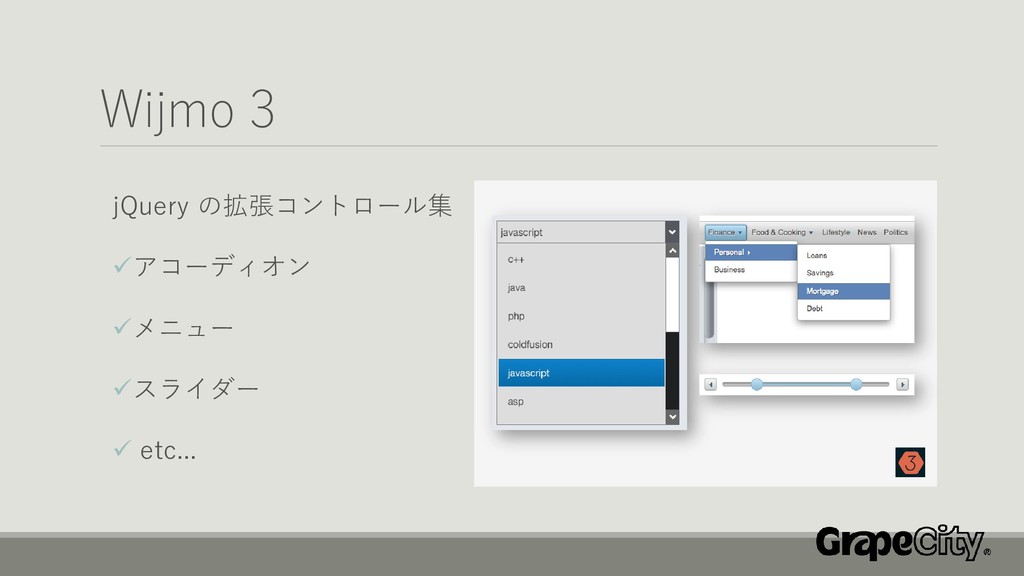This screenshot has height=576, width=1024.
Task: Click the GrapeCity logo
Action: [903, 543]
